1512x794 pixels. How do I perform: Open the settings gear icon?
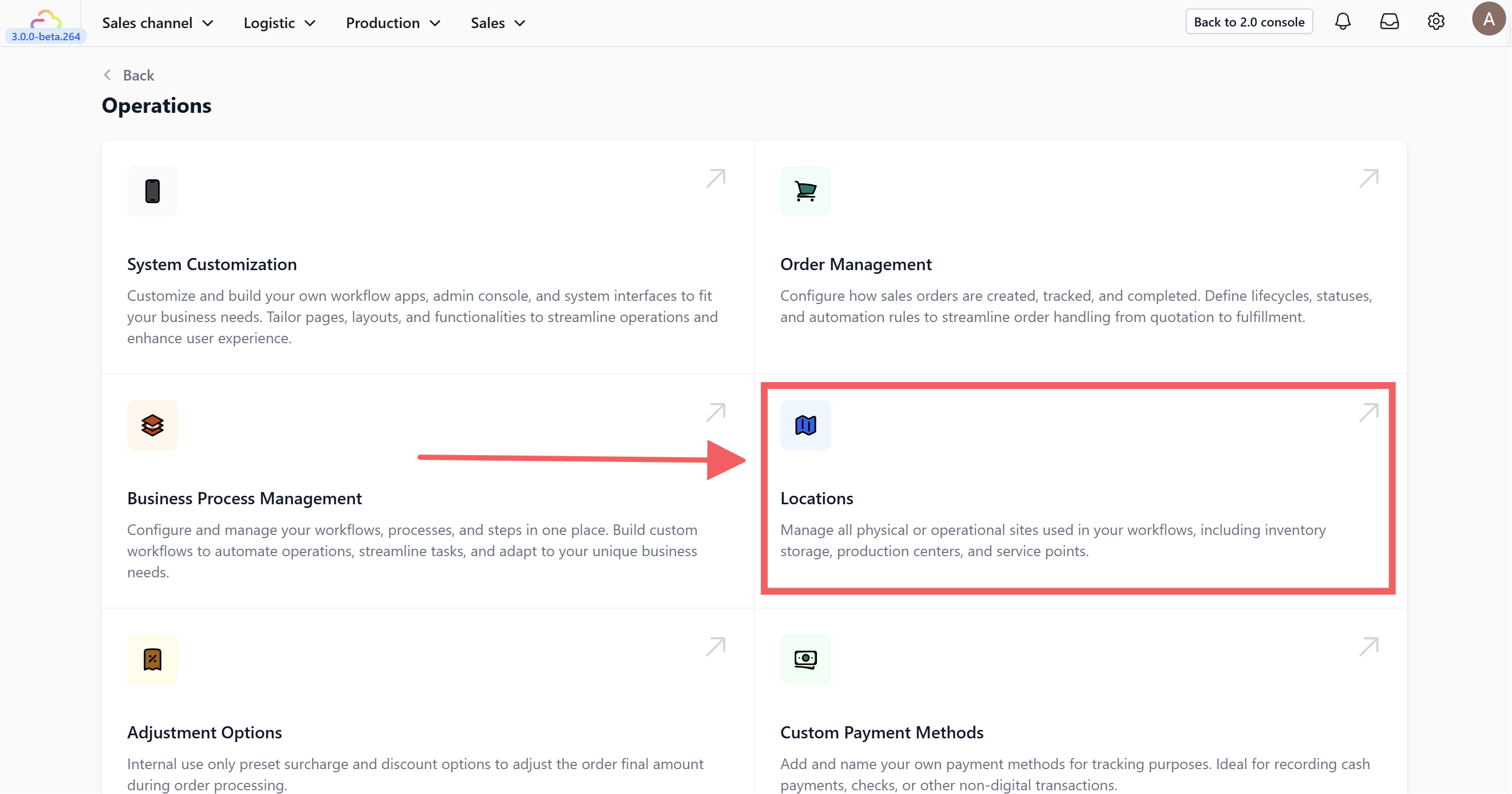[x=1436, y=22]
